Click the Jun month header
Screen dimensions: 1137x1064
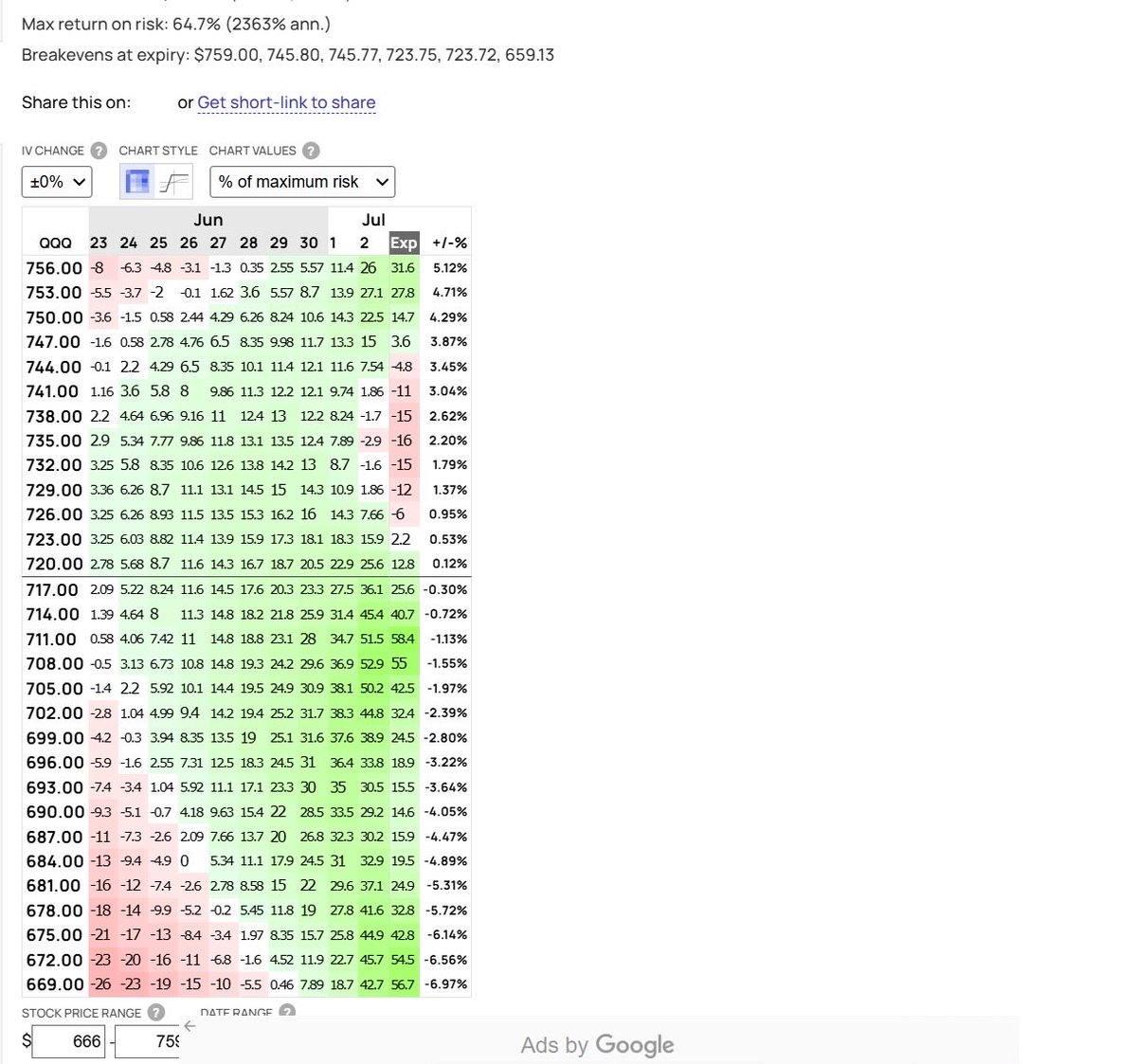pyautogui.click(x=208, y=220)
